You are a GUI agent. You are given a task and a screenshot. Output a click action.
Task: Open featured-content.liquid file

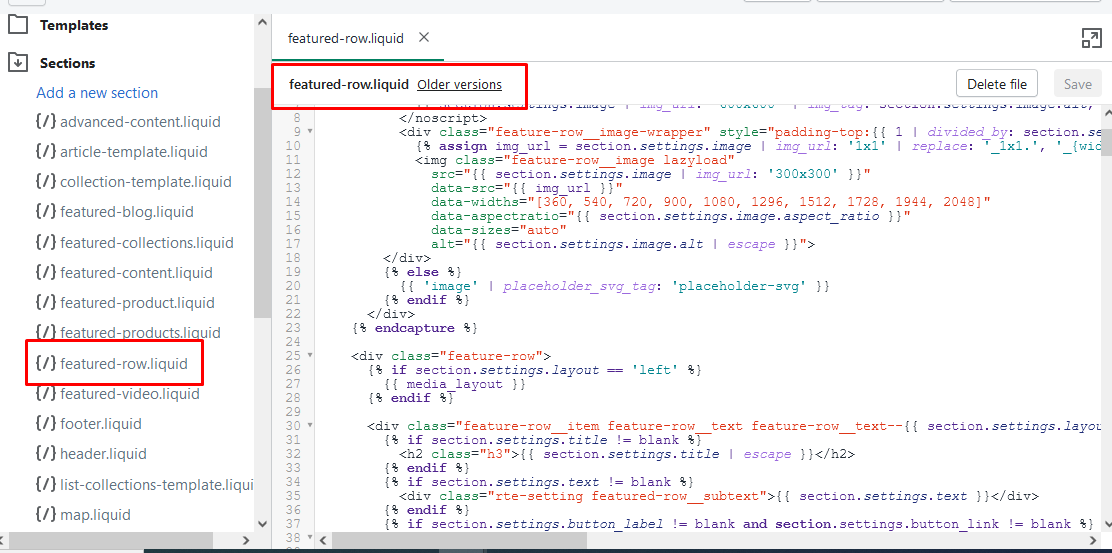click(x=136, y=273)
